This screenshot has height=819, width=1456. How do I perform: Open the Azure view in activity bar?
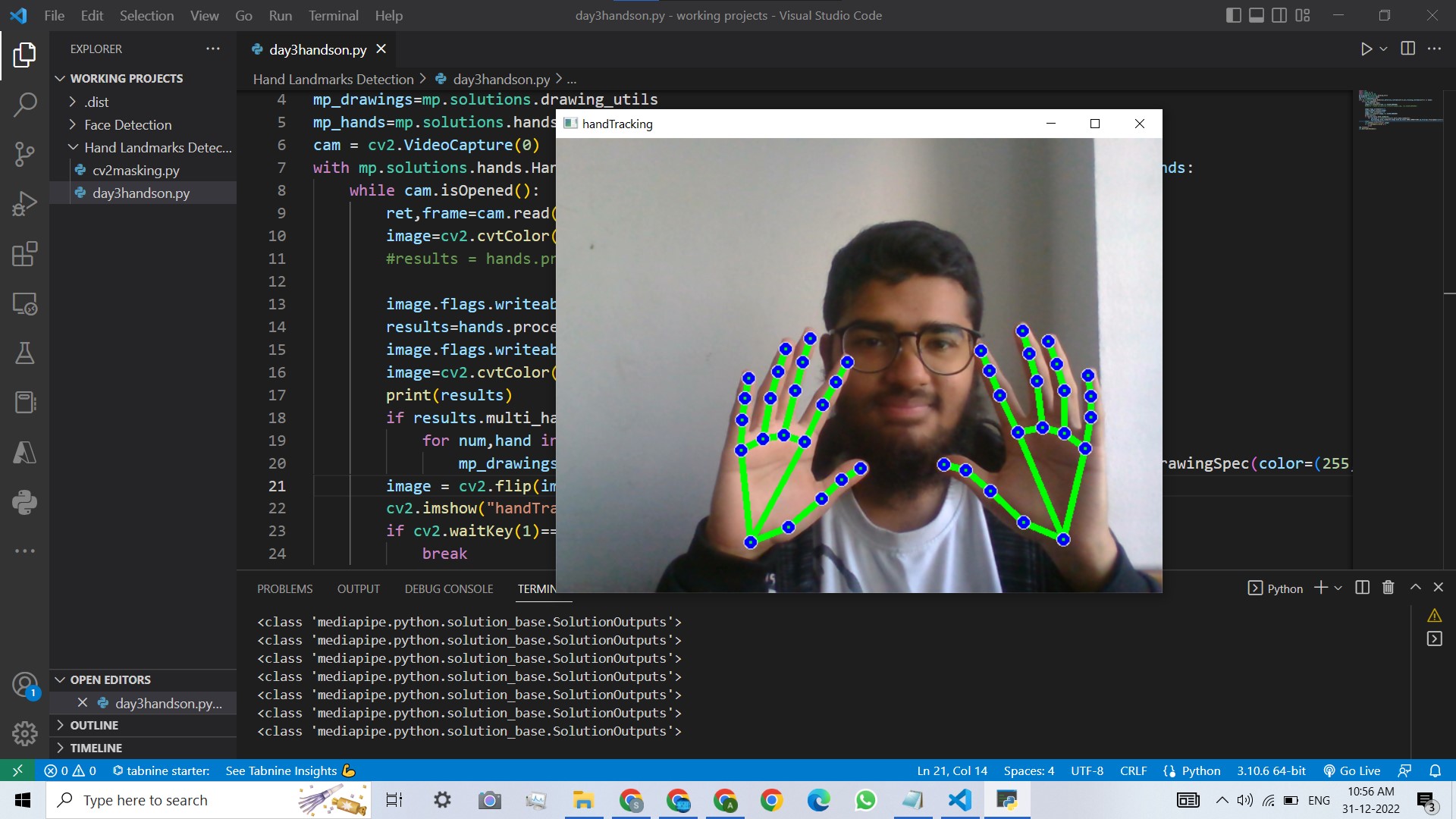pyautogui.click(x=24, y=453)
